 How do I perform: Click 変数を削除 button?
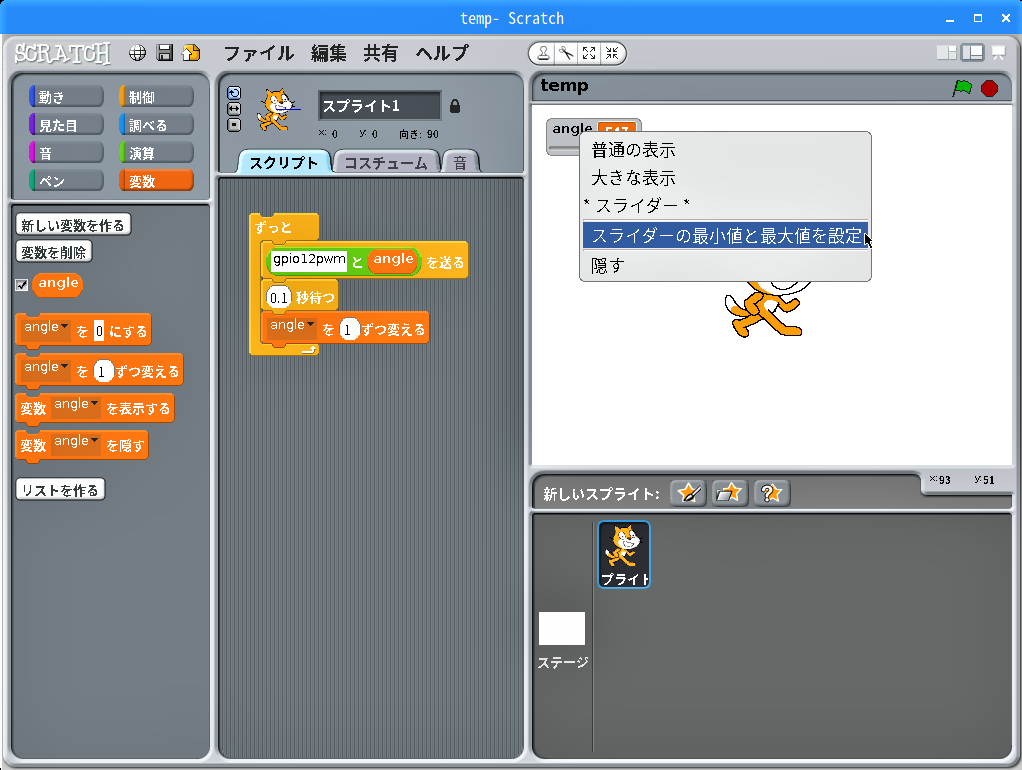(x=53, y=252)
